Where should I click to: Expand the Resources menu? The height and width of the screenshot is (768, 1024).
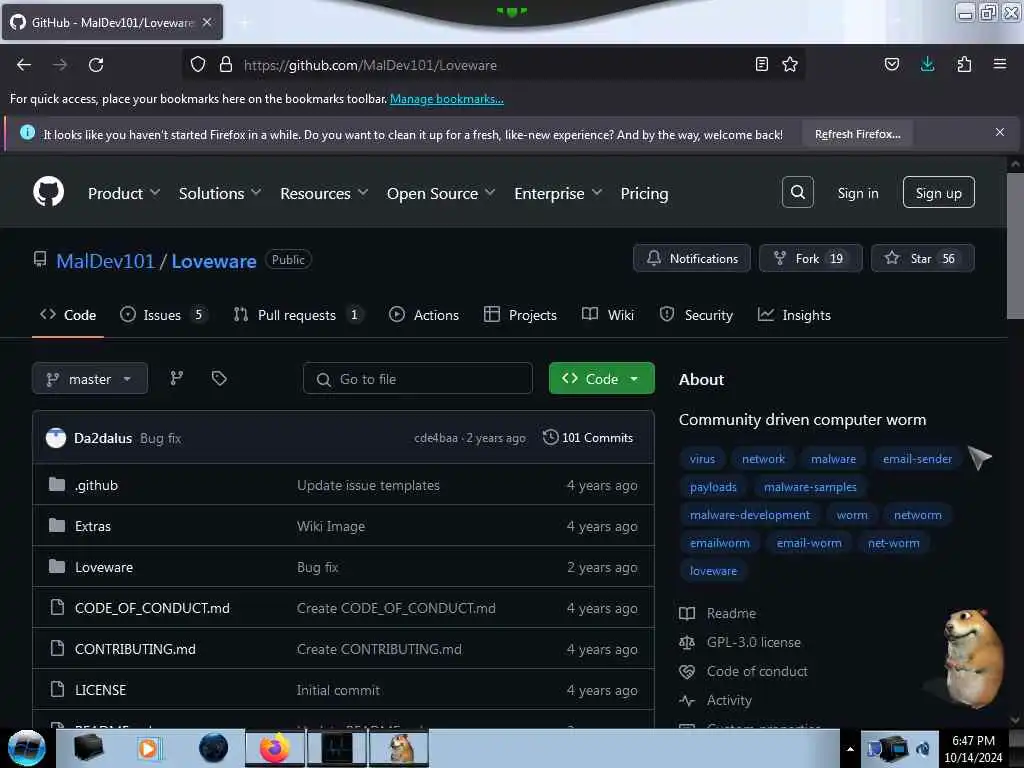click(x=324, y=193)
